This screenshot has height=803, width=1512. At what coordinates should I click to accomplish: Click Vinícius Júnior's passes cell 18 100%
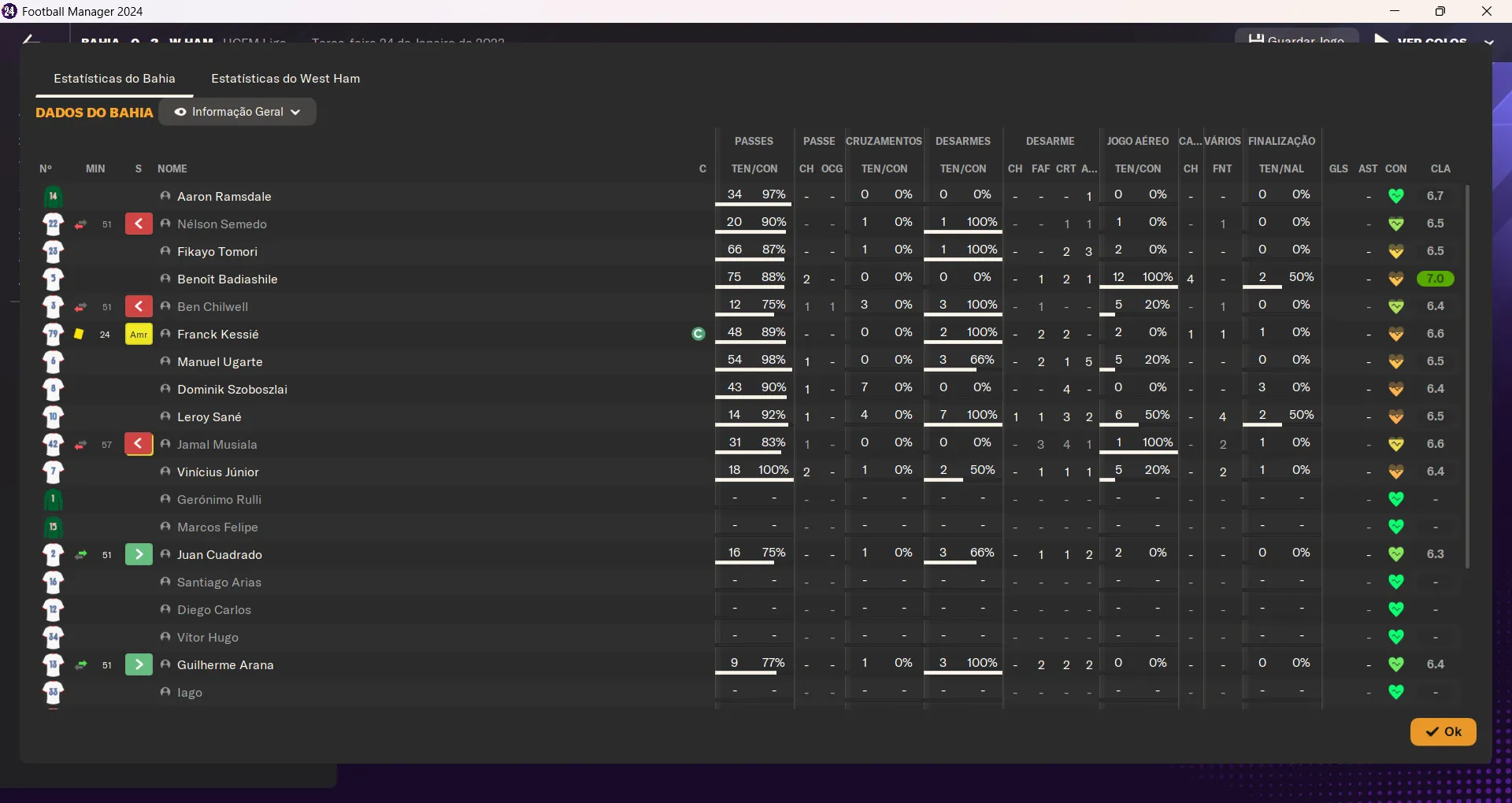point(754,470)
